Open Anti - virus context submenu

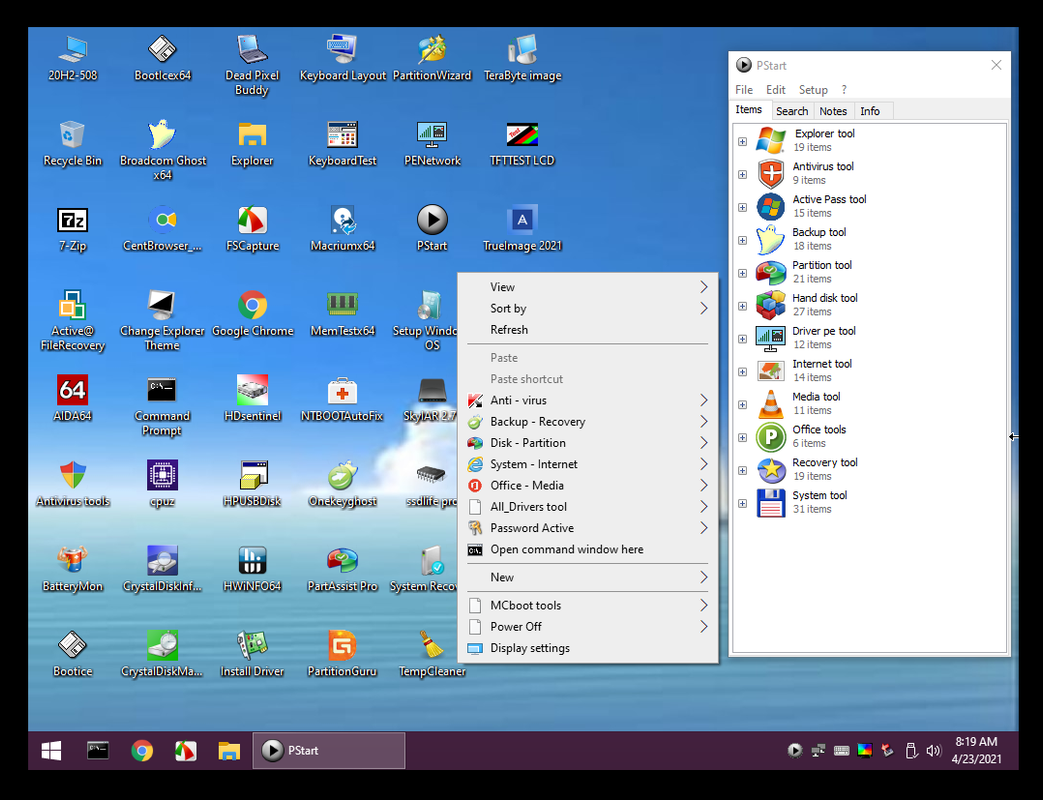point(588,400)
